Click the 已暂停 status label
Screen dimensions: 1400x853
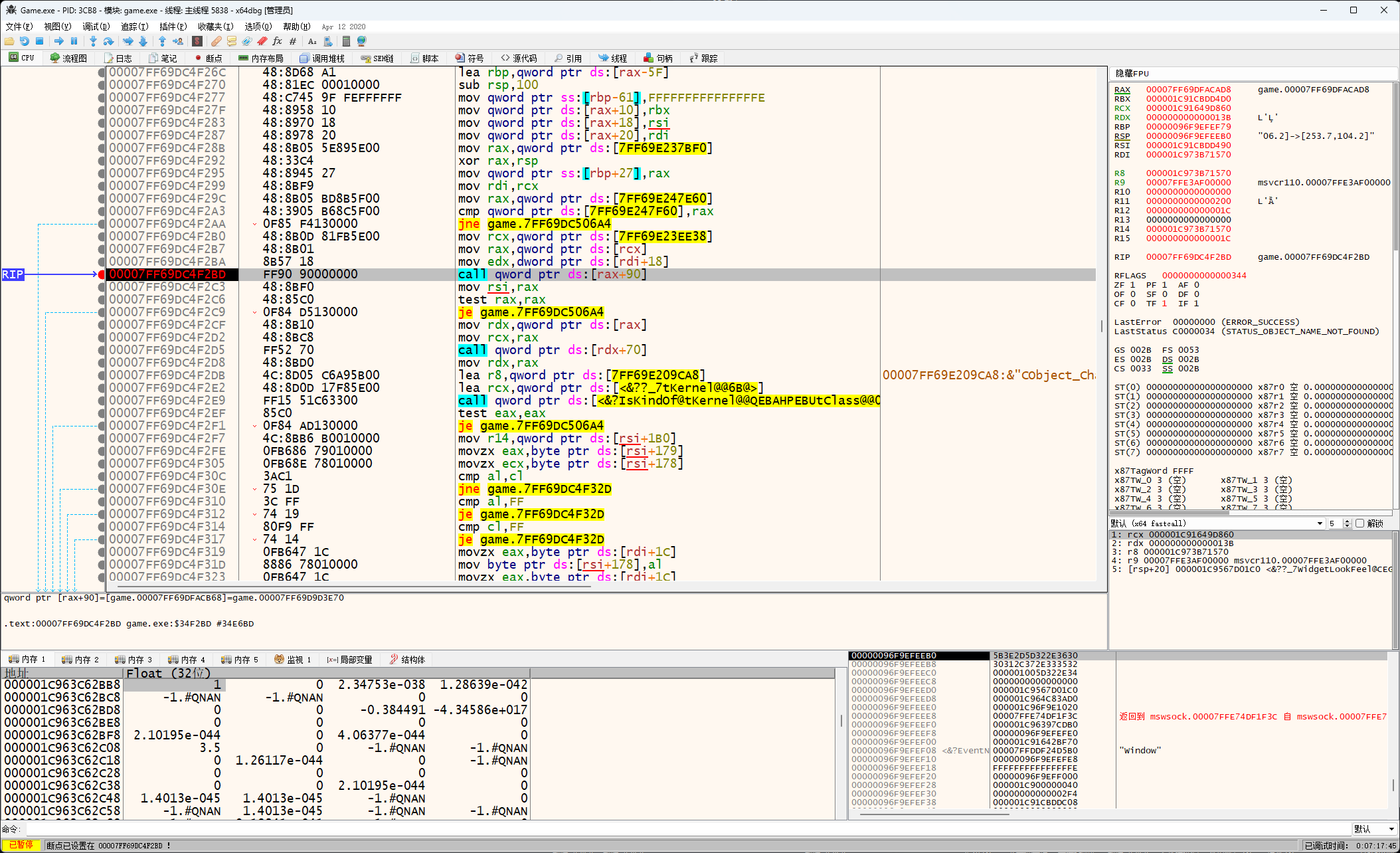(21, 845)
